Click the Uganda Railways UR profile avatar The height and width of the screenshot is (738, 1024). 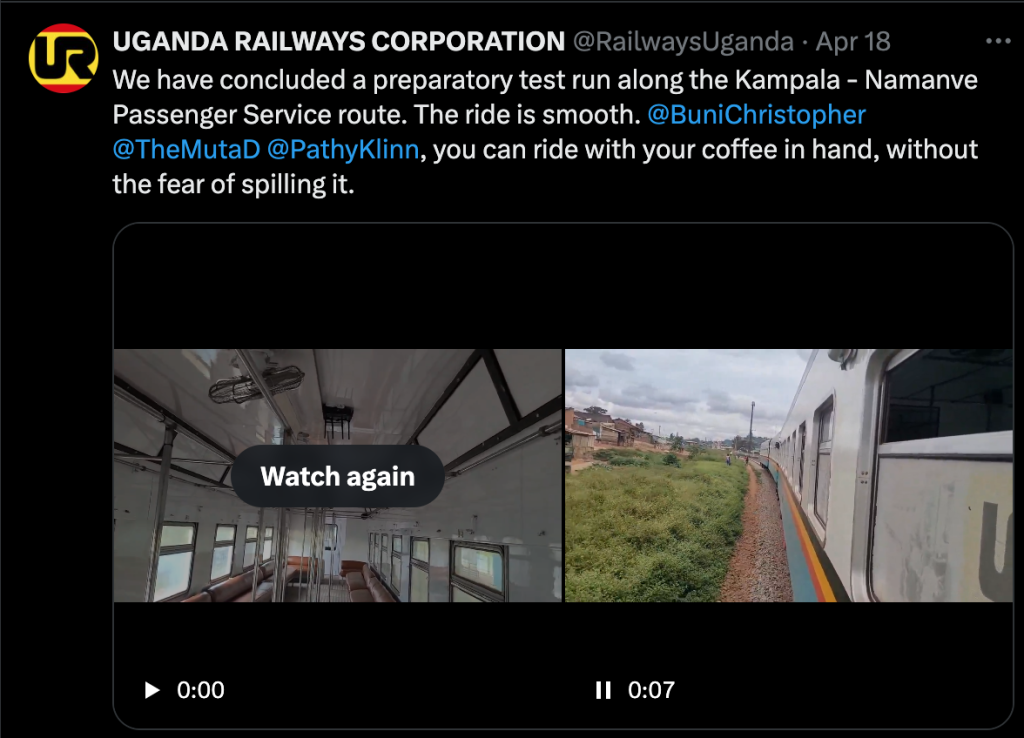pyautogui.click(x=62, y=58)
